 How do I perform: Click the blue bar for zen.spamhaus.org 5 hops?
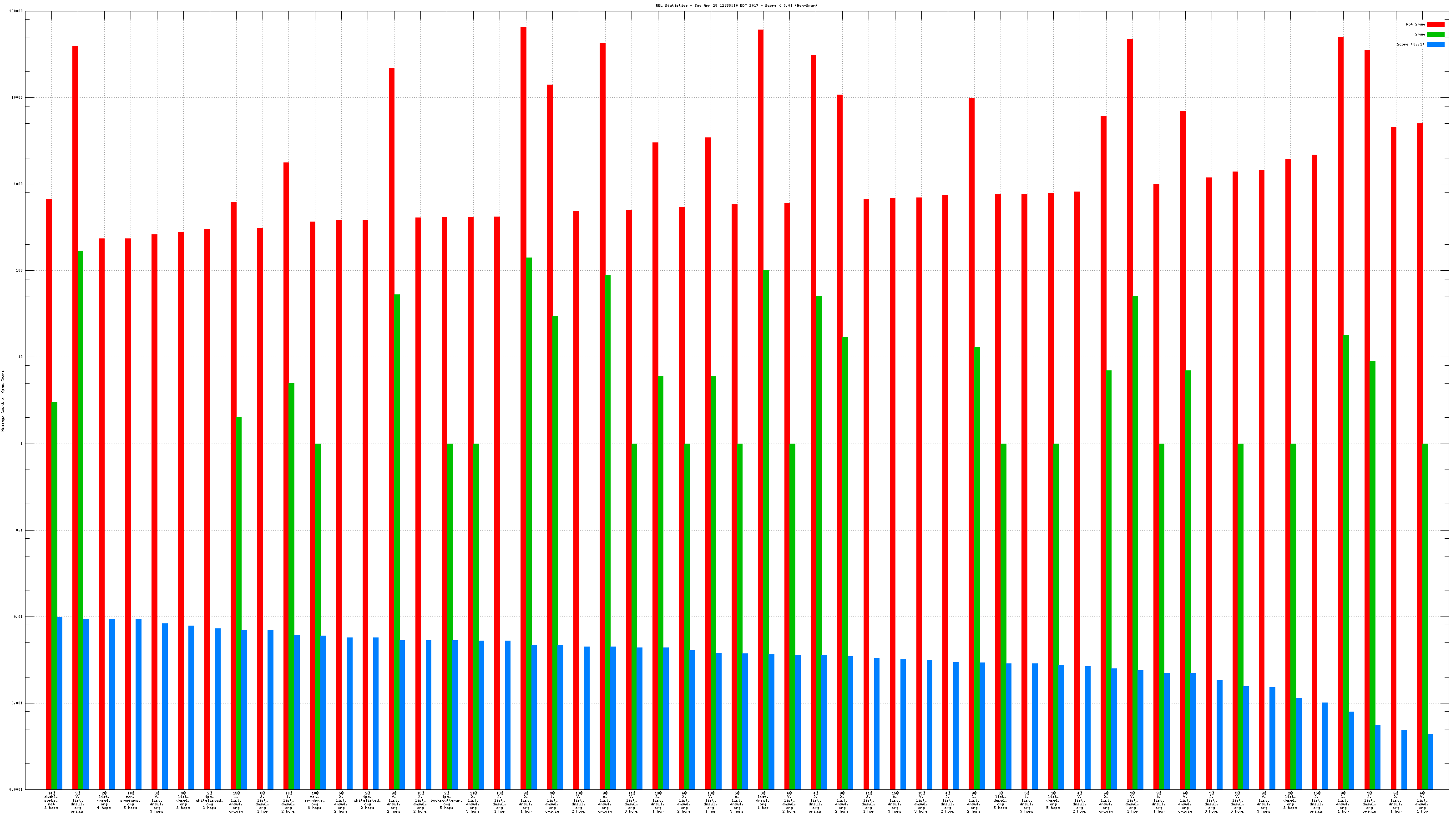pyautogui.click(x=138, y=704)
